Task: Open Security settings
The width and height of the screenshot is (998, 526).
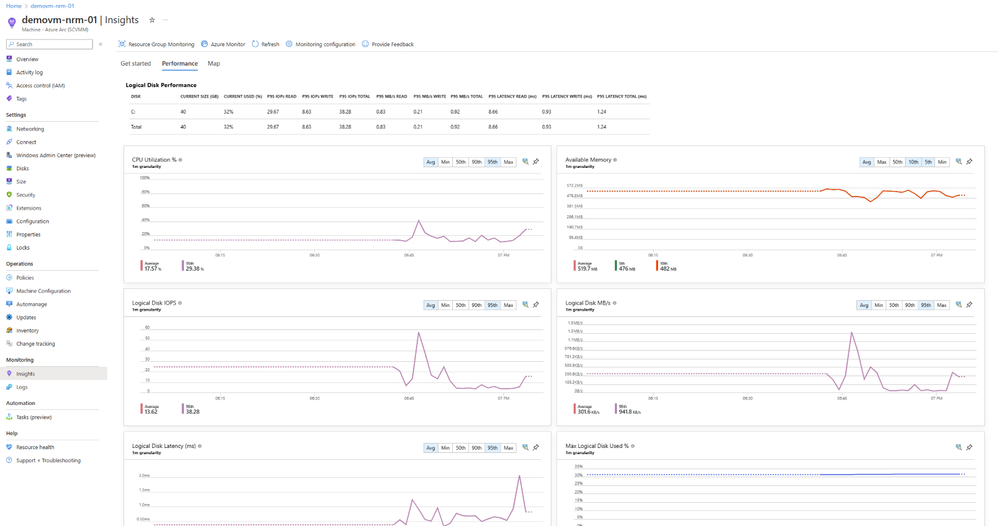Action: pyautogui.click(x=25, y=195)
